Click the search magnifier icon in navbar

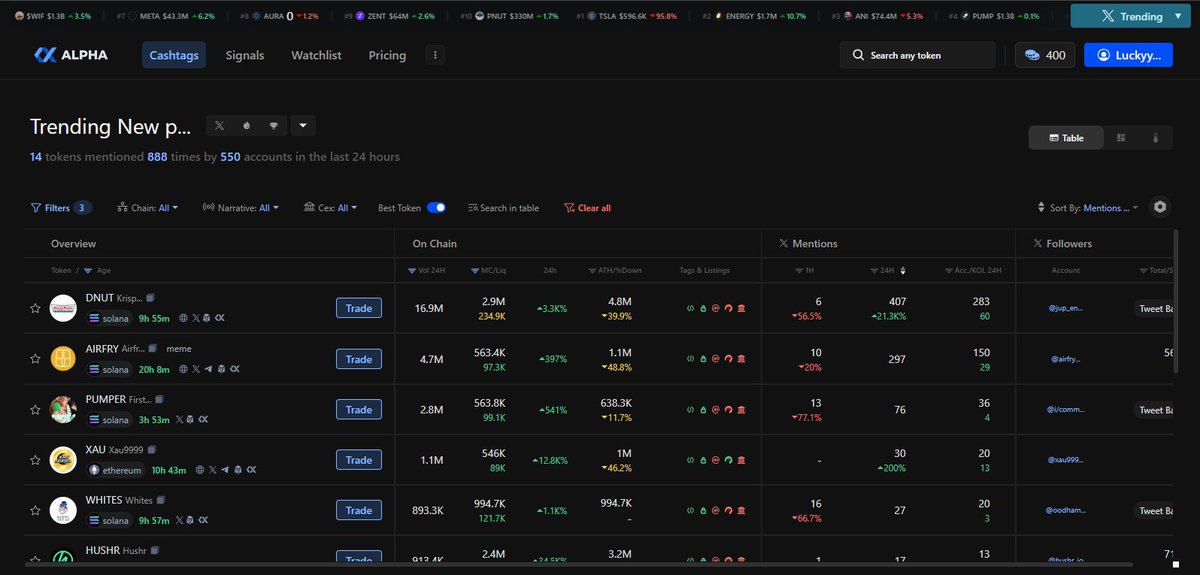pyautogui.click(x=858, y=55)
